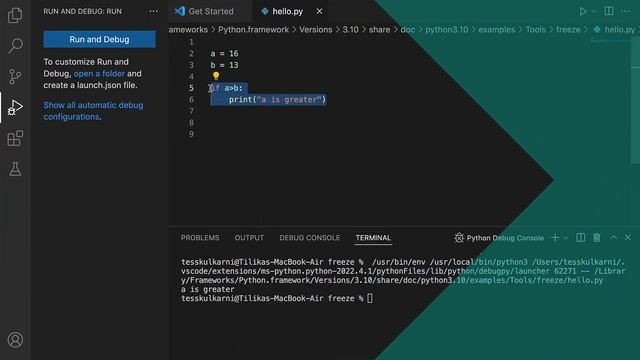Screen dimensions: 640x360
Task: Open Run and Debug panel more actions
Action: 153,11
